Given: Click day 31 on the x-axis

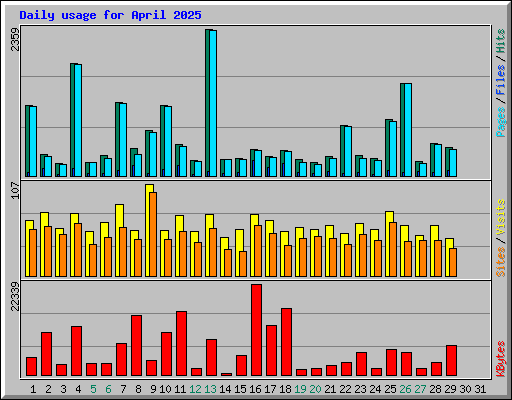Looking at the screenshot, I should tap(480, 389).
